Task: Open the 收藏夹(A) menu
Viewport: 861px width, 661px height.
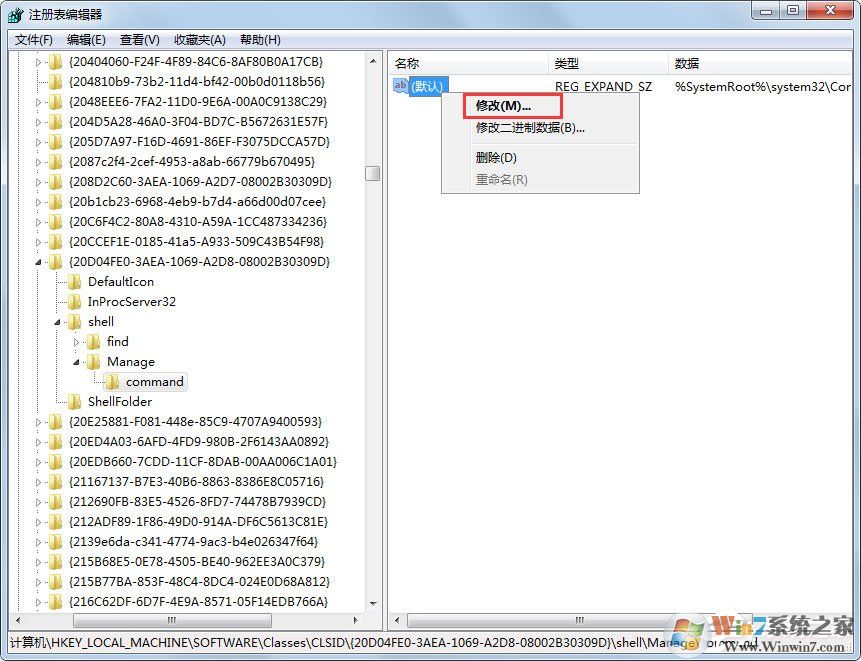Action: tap(197, 39)
